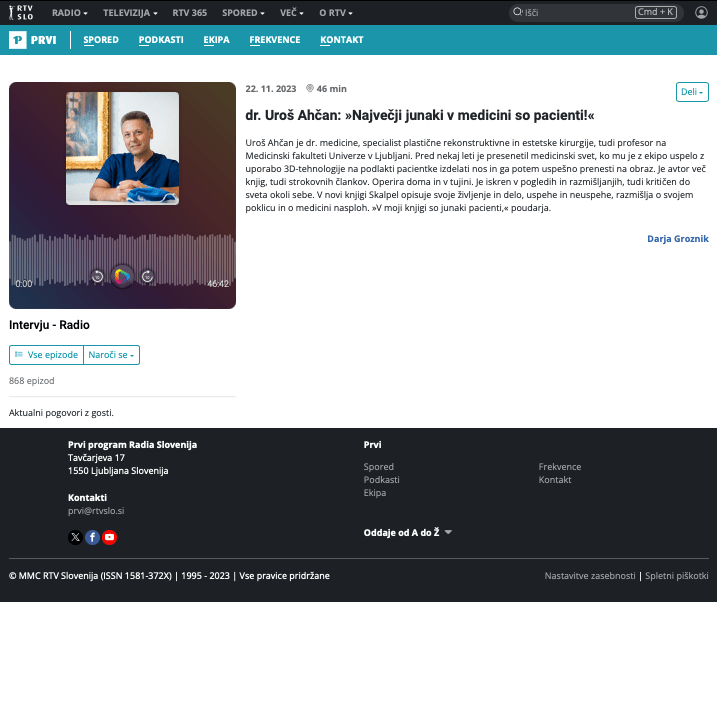The height and width of the screenshot is (717, 717).
Task: Open the user account icon
Action: (x=701, y=12)
